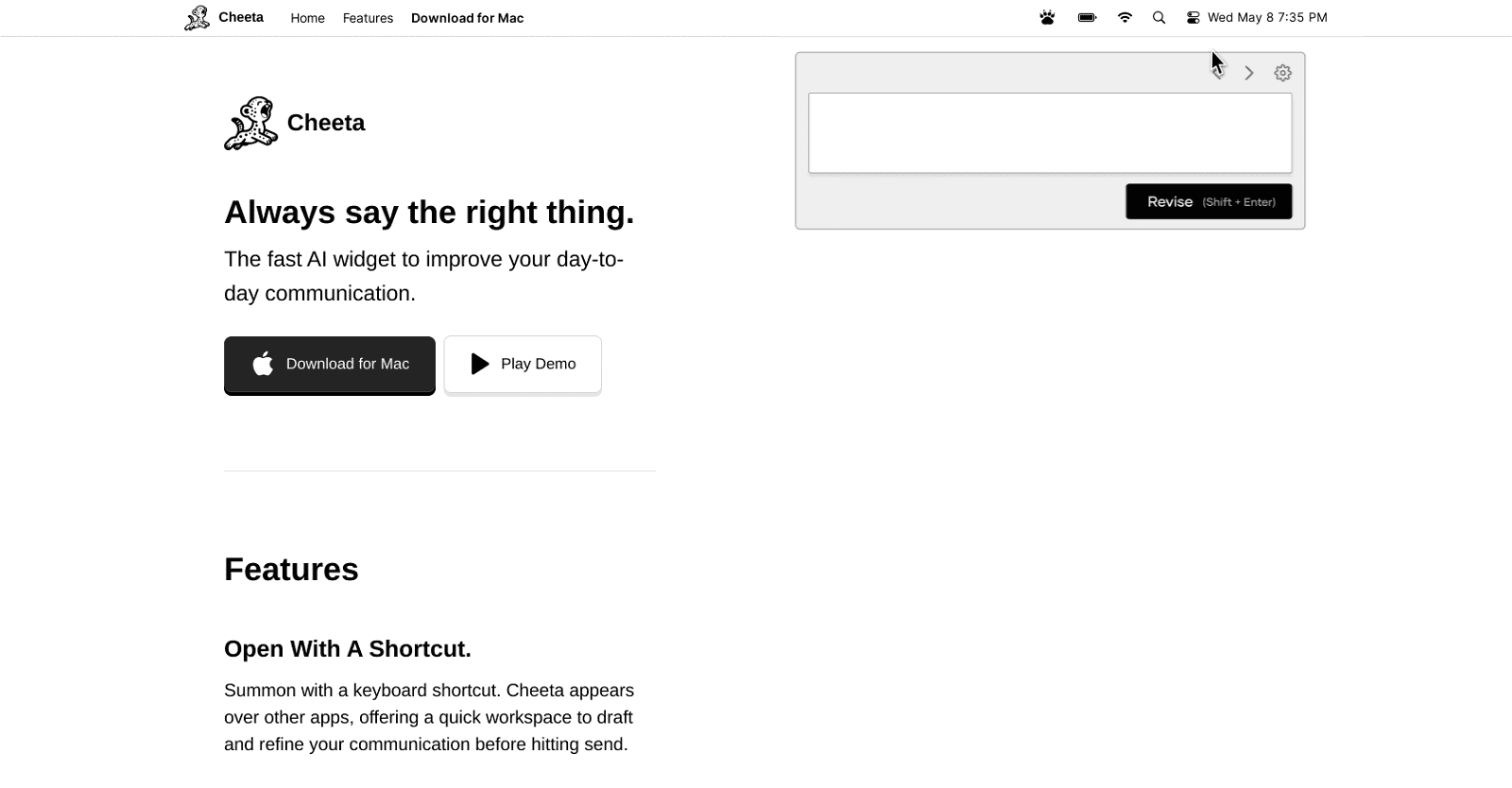
Task: Go to Home in the navigation
Action: (x=307, y=18)
